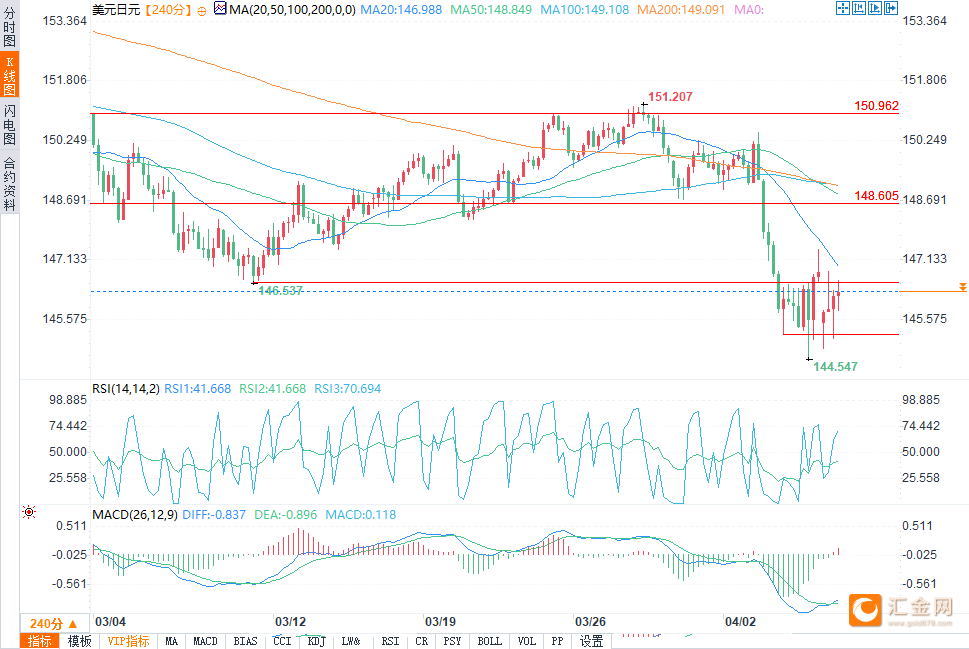Click the orange circle beside 240分

(x=202, y=11)
